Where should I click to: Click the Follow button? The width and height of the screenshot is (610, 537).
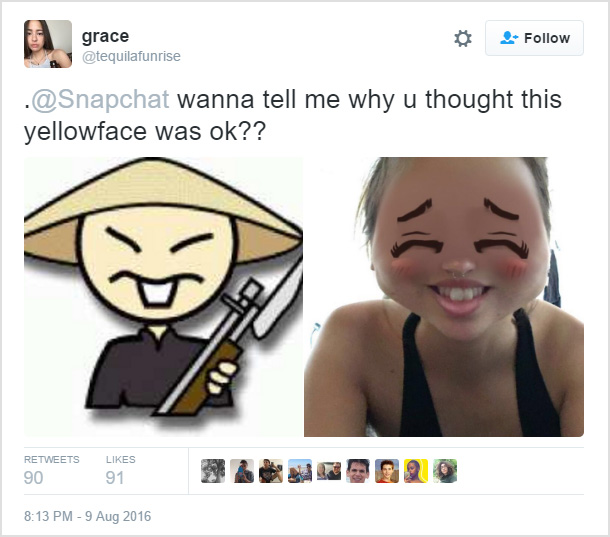pyautogui.click(x=534, y=38)
